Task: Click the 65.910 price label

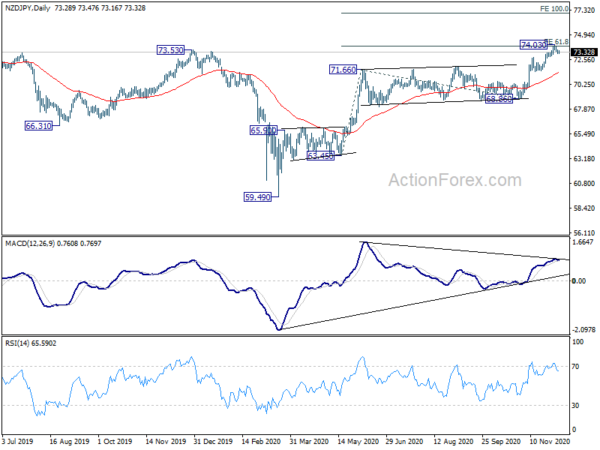Action: [263, 130]
